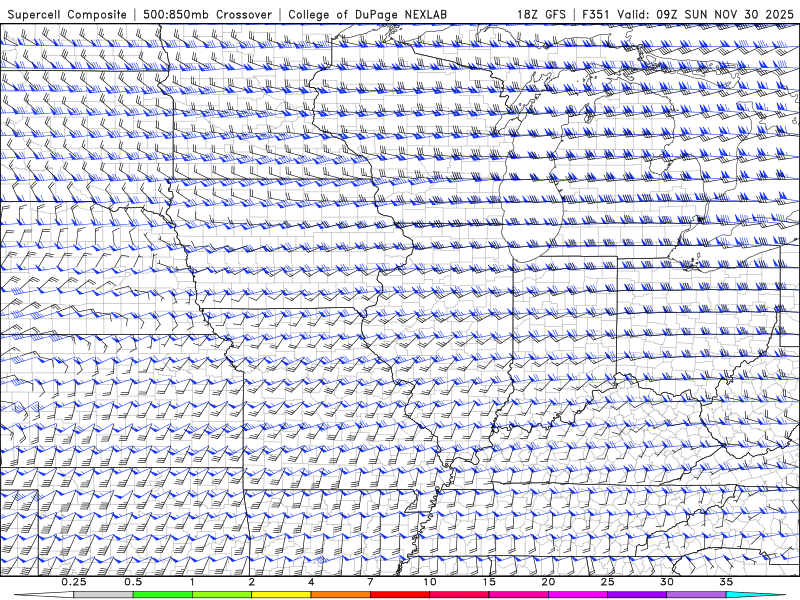
Task: Click the yellow 2–4 legend segment
Action: click(281, 595)
